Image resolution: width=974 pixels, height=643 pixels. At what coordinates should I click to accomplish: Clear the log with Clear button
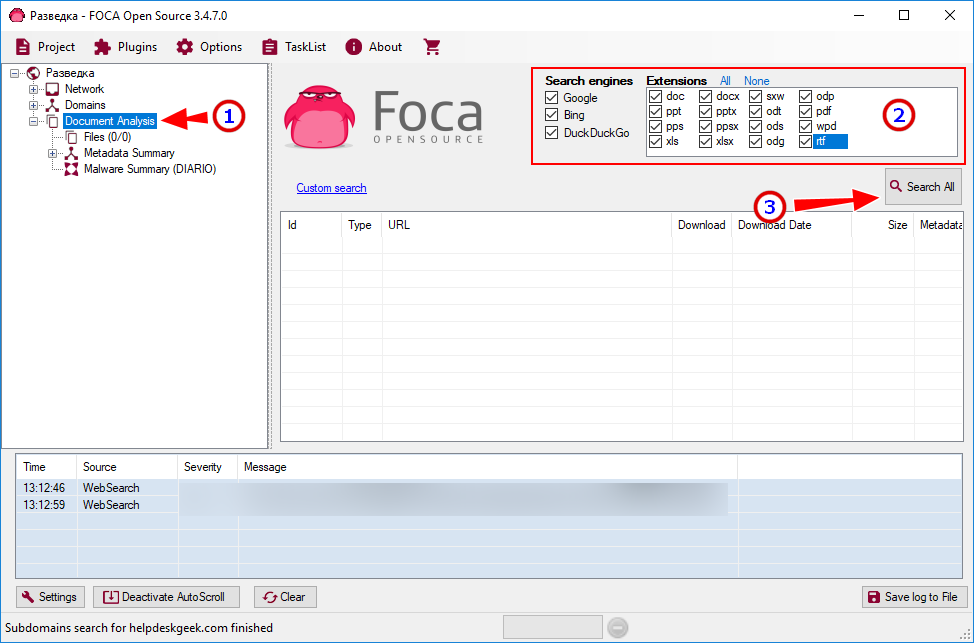[285, 597]
